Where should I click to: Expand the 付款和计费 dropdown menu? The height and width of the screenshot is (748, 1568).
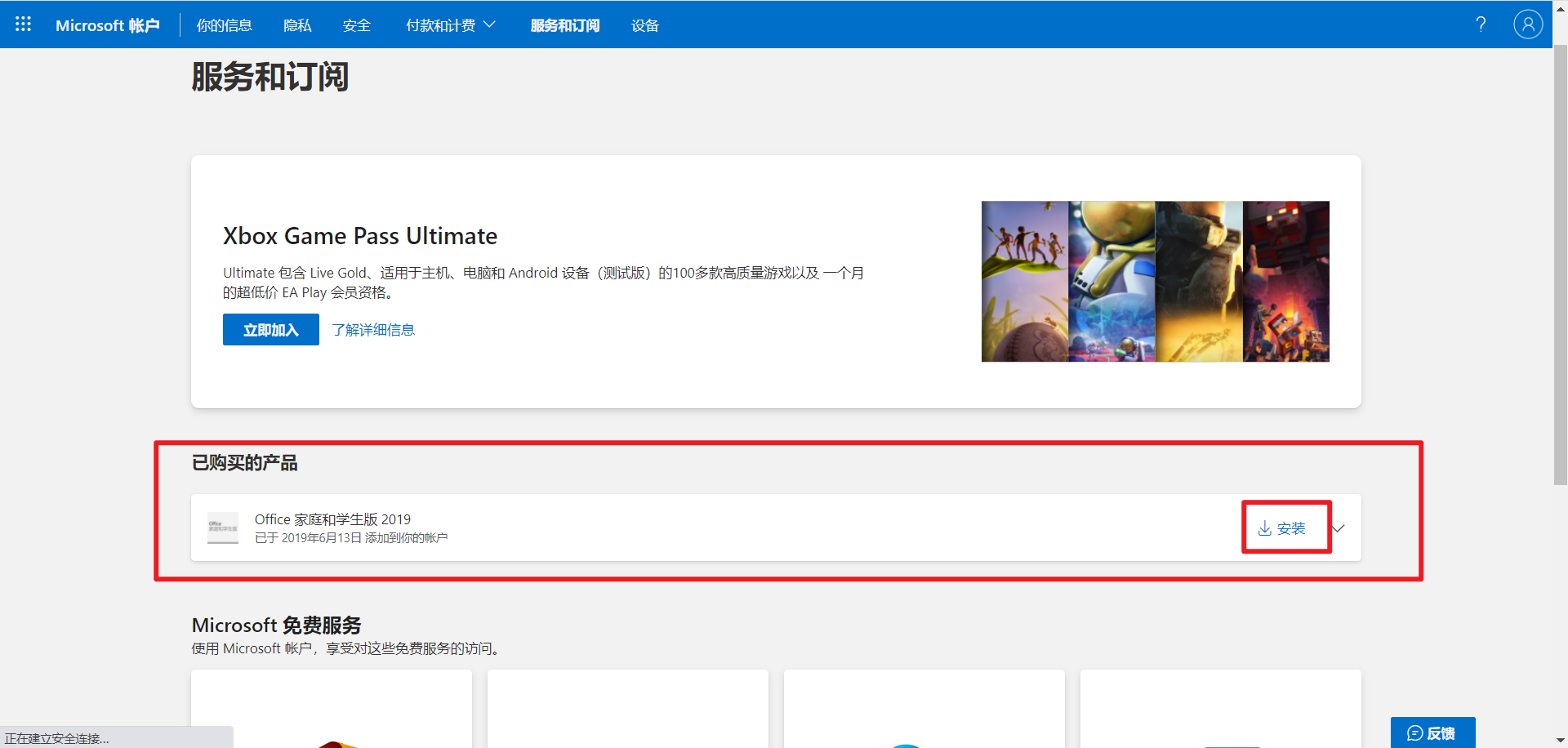click(x=451, y=25)
